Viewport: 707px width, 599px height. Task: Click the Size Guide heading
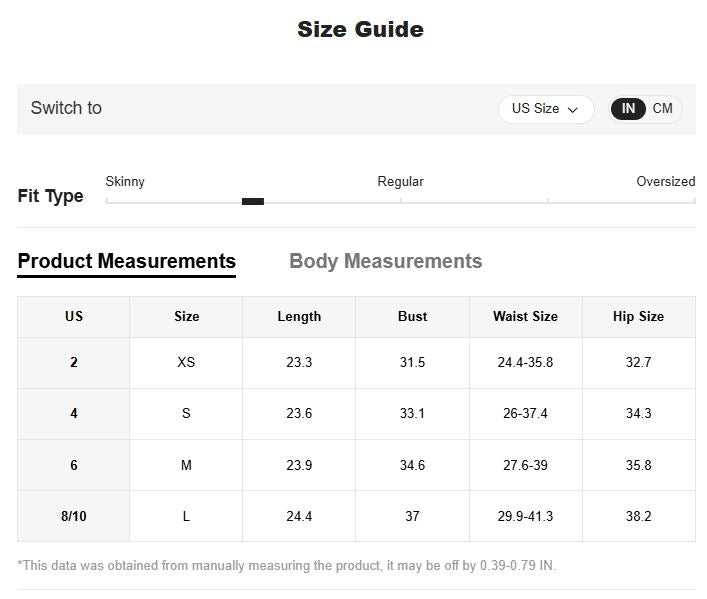(x=360, y=30)
